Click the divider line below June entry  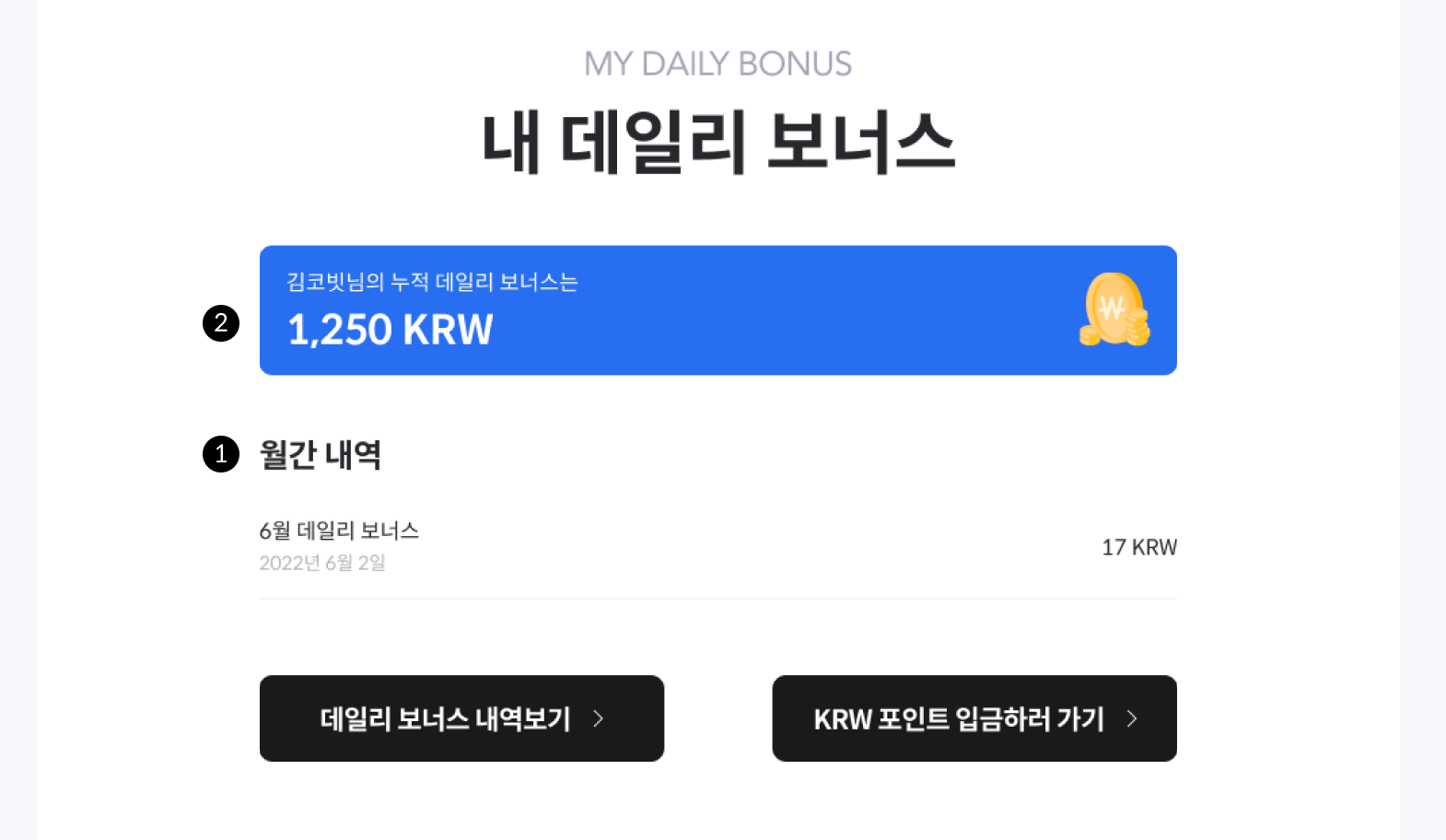click(718, 599)
